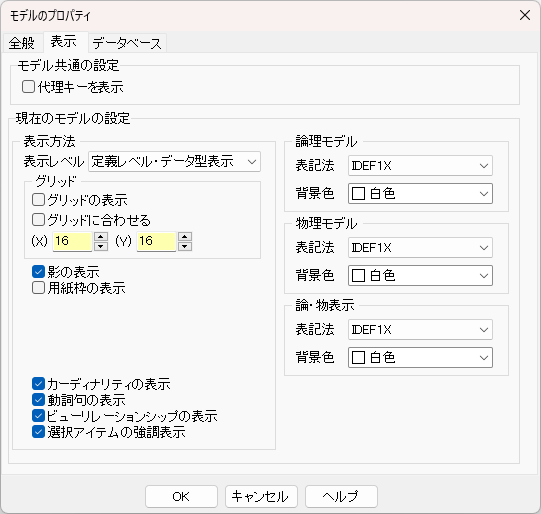This screenshot has height=514, width=541.
Task: Enable 代理キーを表示 checkbox
Action: [28, 87]
